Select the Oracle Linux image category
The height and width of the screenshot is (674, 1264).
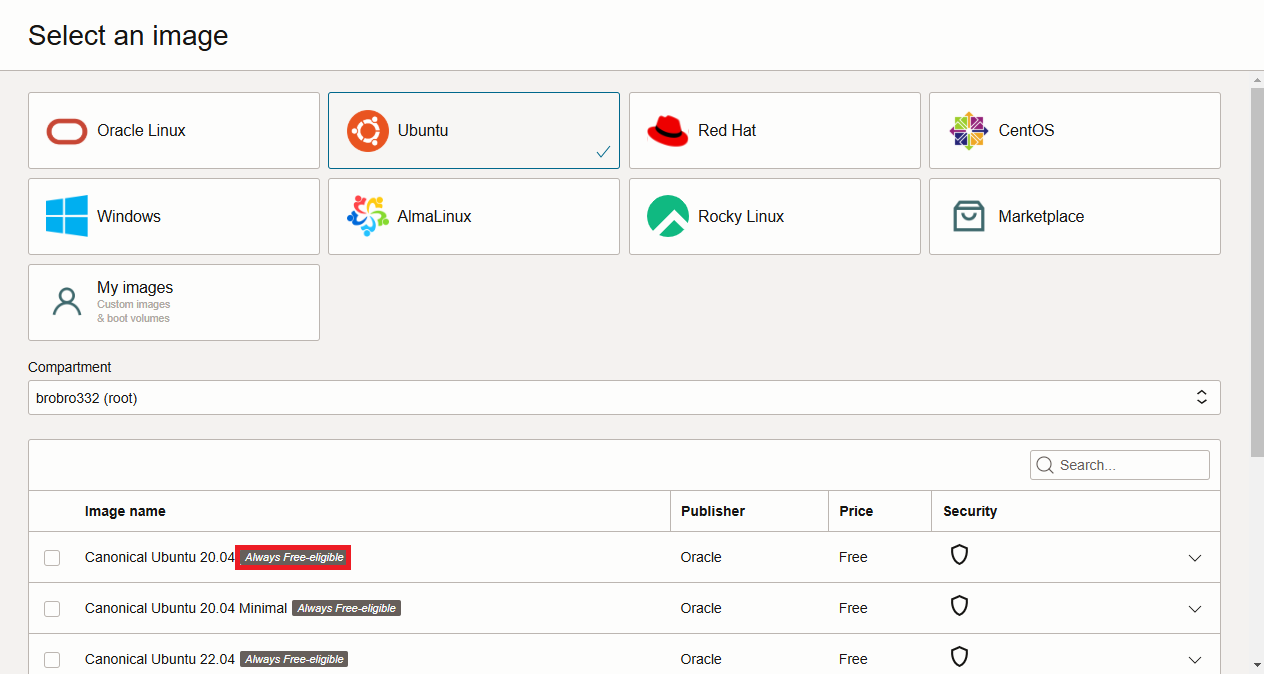click(174, 131)
